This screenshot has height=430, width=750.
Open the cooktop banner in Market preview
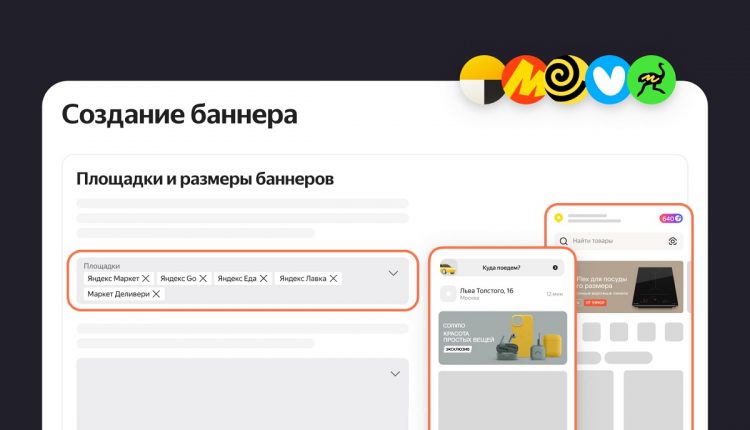point(629,287)
